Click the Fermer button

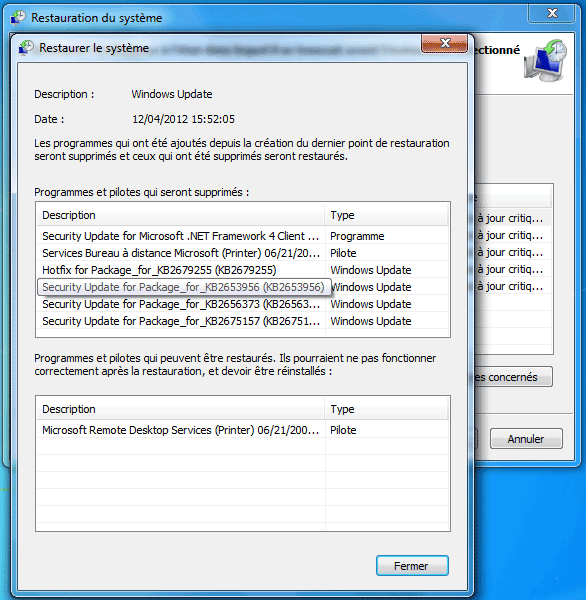coord(412,566)
